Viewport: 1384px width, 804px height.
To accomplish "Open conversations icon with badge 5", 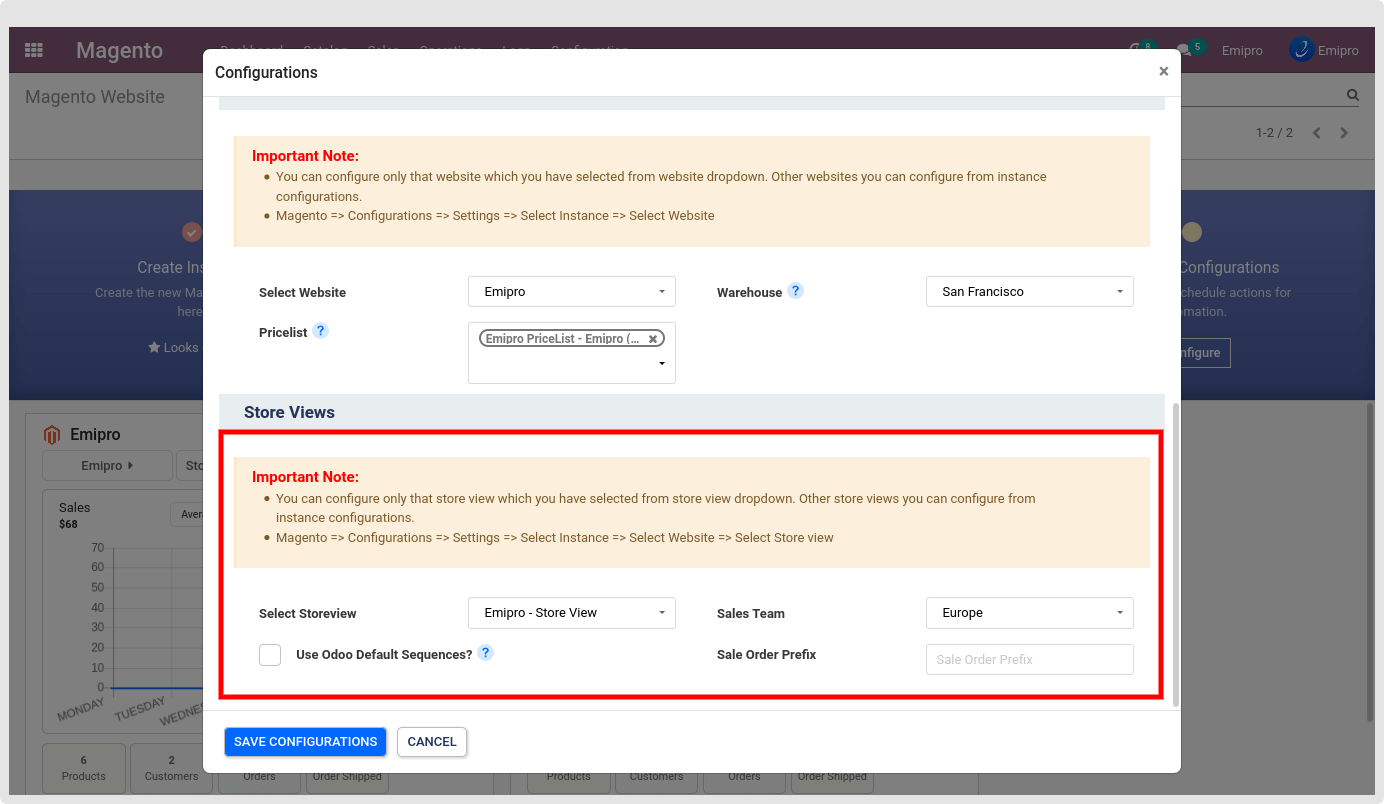I will [1190, 49].
